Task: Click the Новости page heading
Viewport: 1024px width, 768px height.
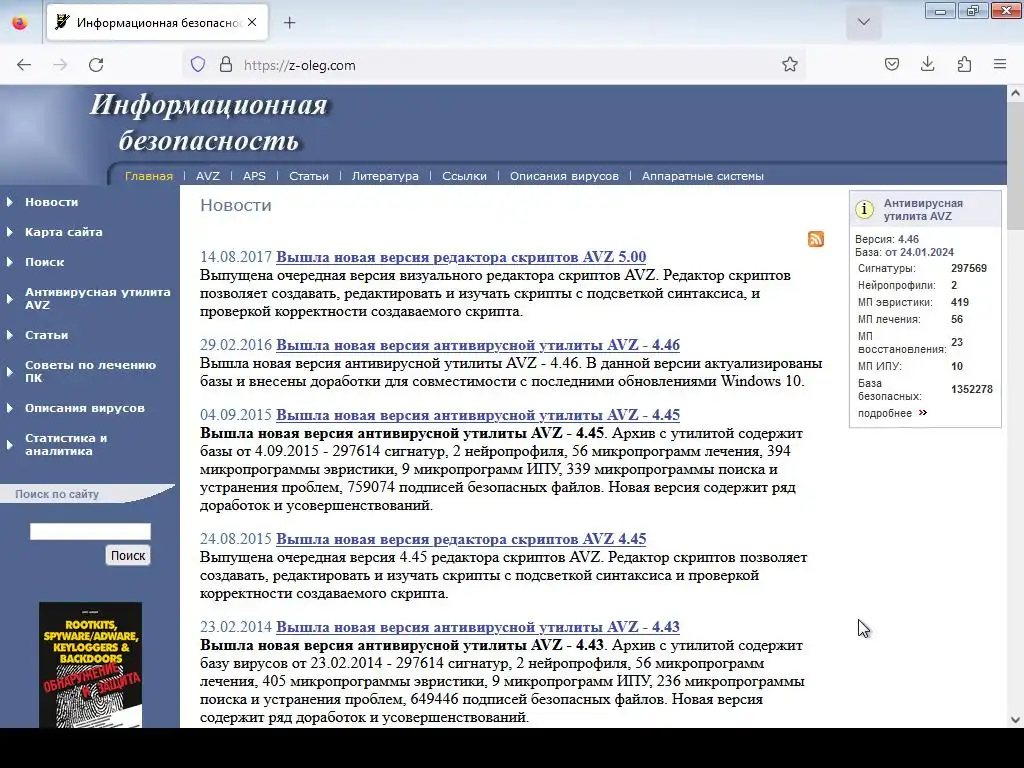Action: [x=236, y=206]
